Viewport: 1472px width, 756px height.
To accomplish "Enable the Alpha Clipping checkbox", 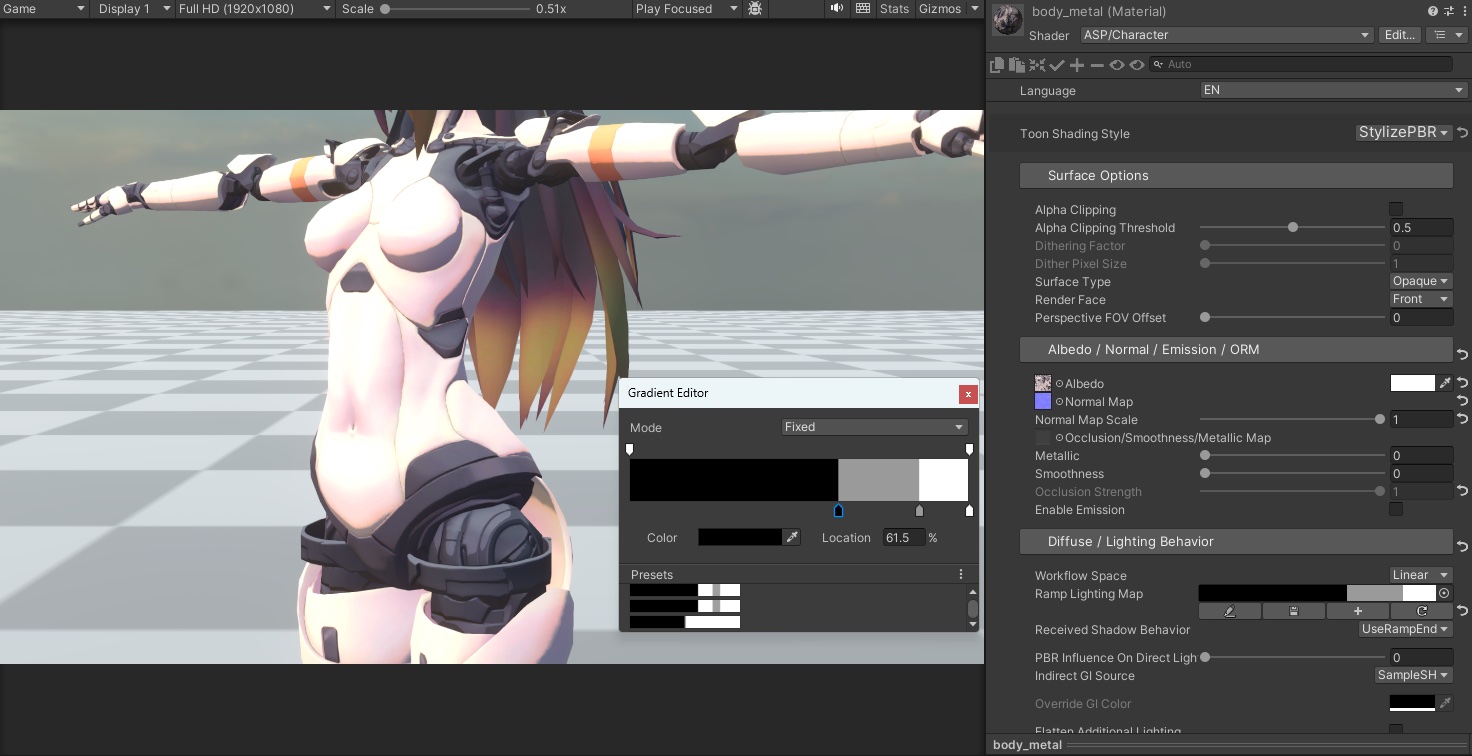I will [x=1396, y=209].
